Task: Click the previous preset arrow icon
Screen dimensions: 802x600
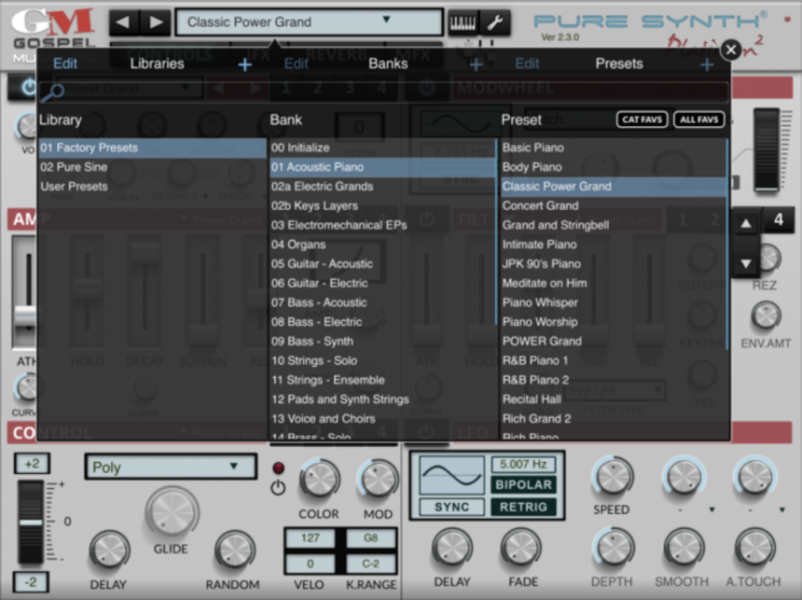Action: click(x=122, y=20)
